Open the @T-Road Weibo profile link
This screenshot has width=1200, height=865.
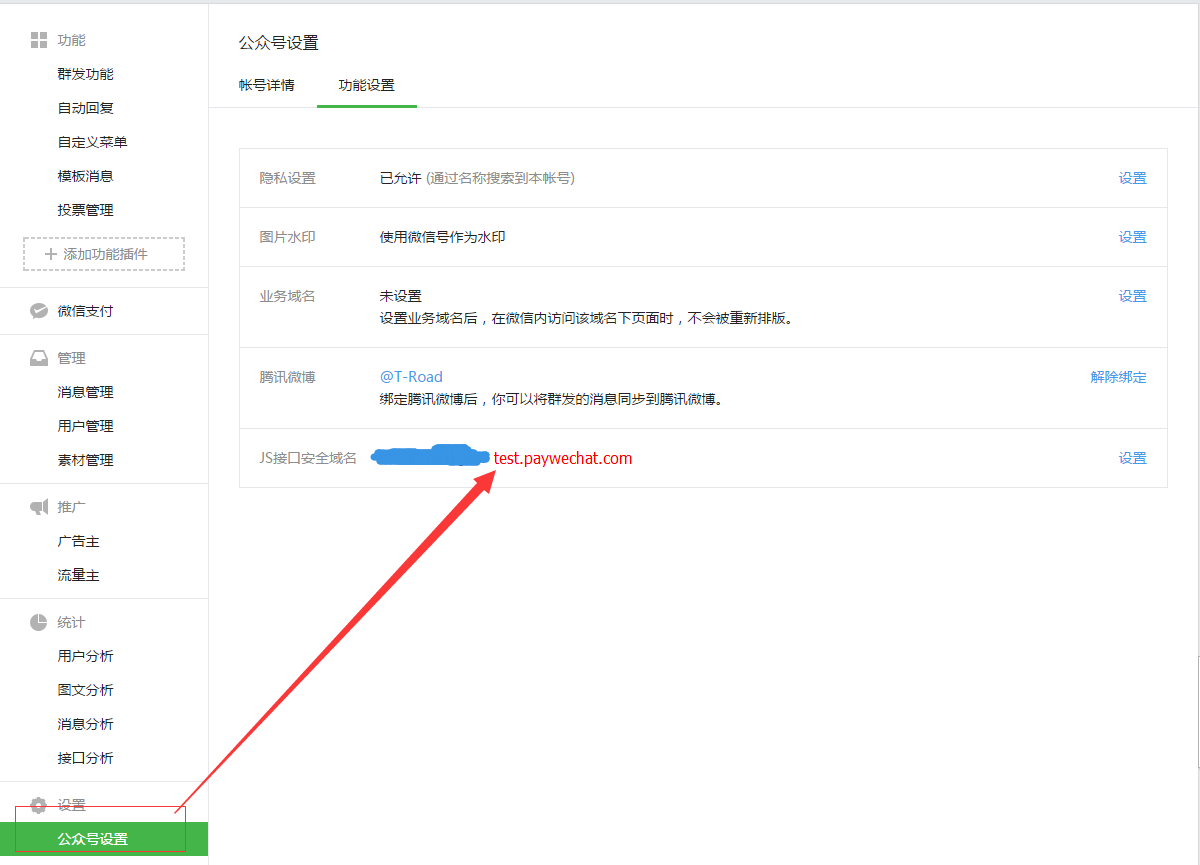point(413,377)
